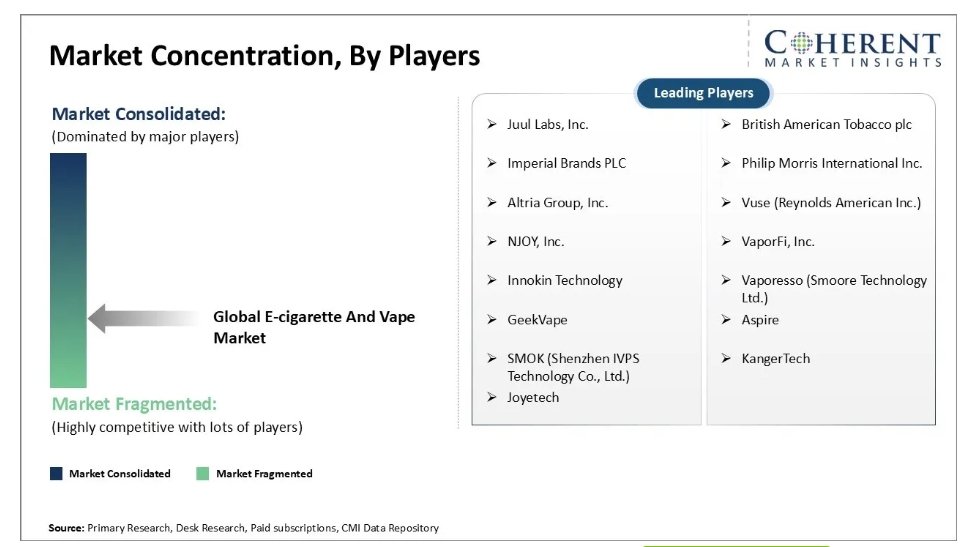This screenshot has height=547, width=970.
Task: Click the green Market Fragmented legend square
Action: pyautogui.click(x=202, y=474)
